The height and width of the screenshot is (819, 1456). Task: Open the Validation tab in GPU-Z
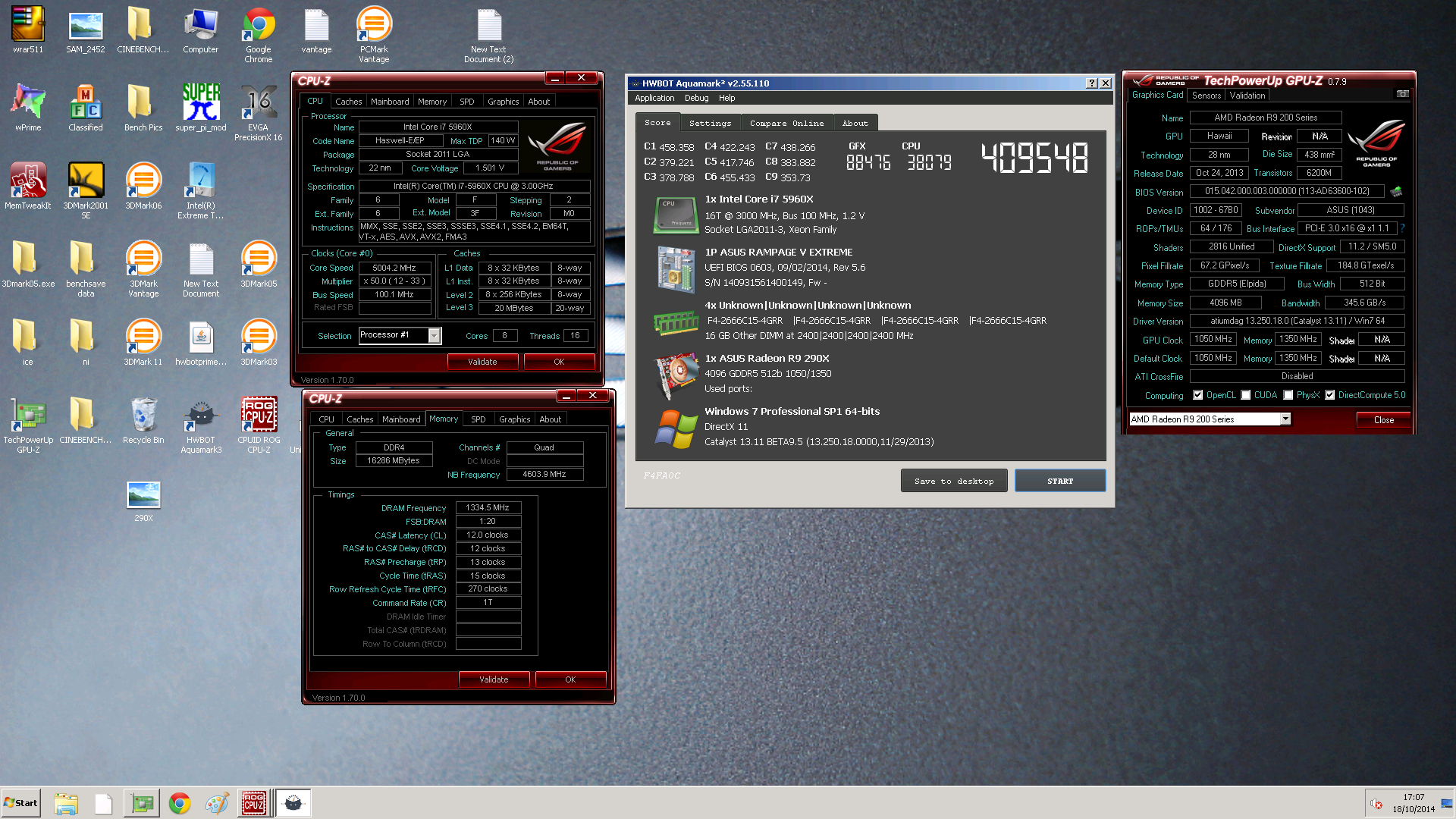1247,96
